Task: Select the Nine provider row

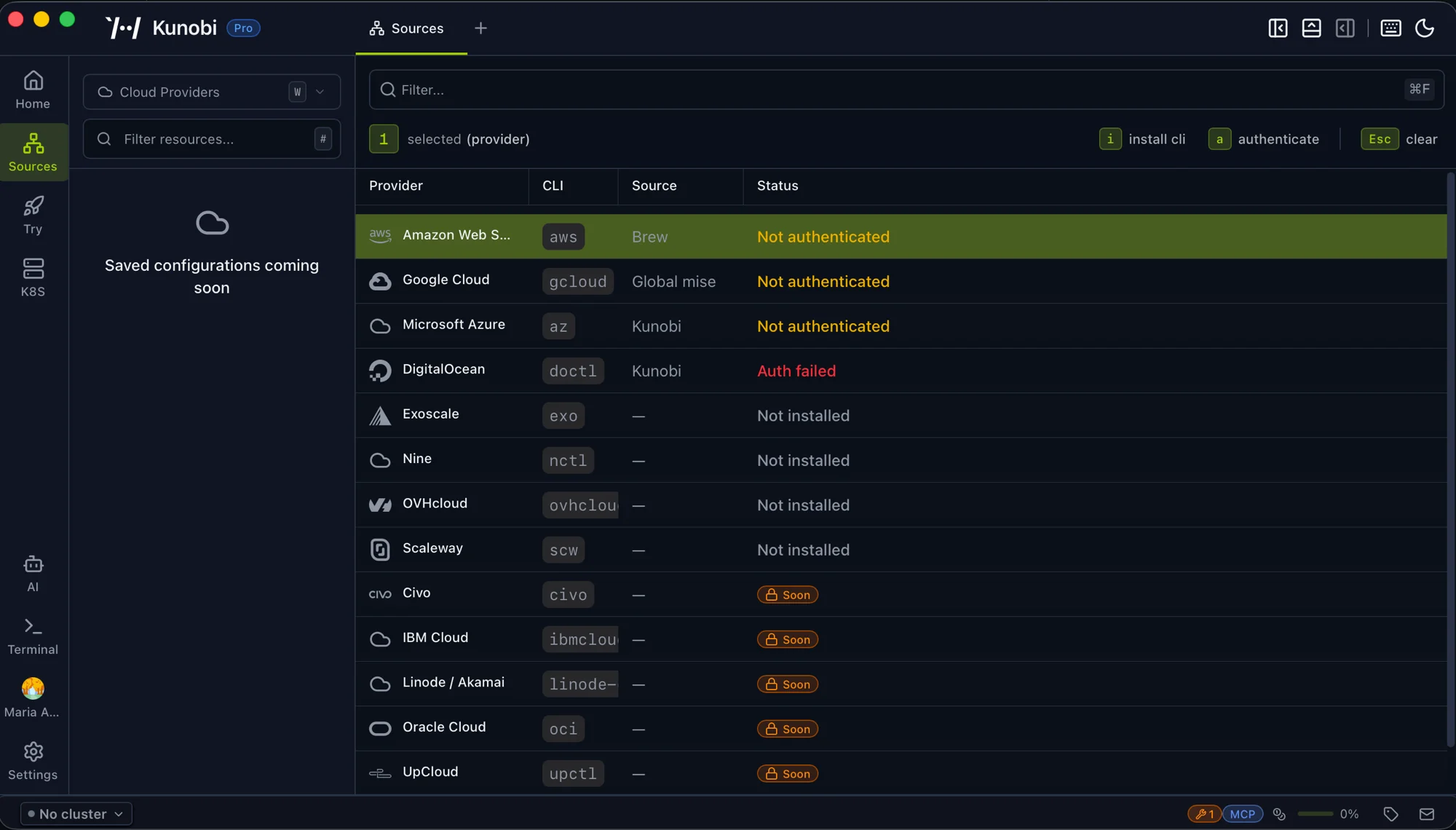Action: click(x=901, y=460)
